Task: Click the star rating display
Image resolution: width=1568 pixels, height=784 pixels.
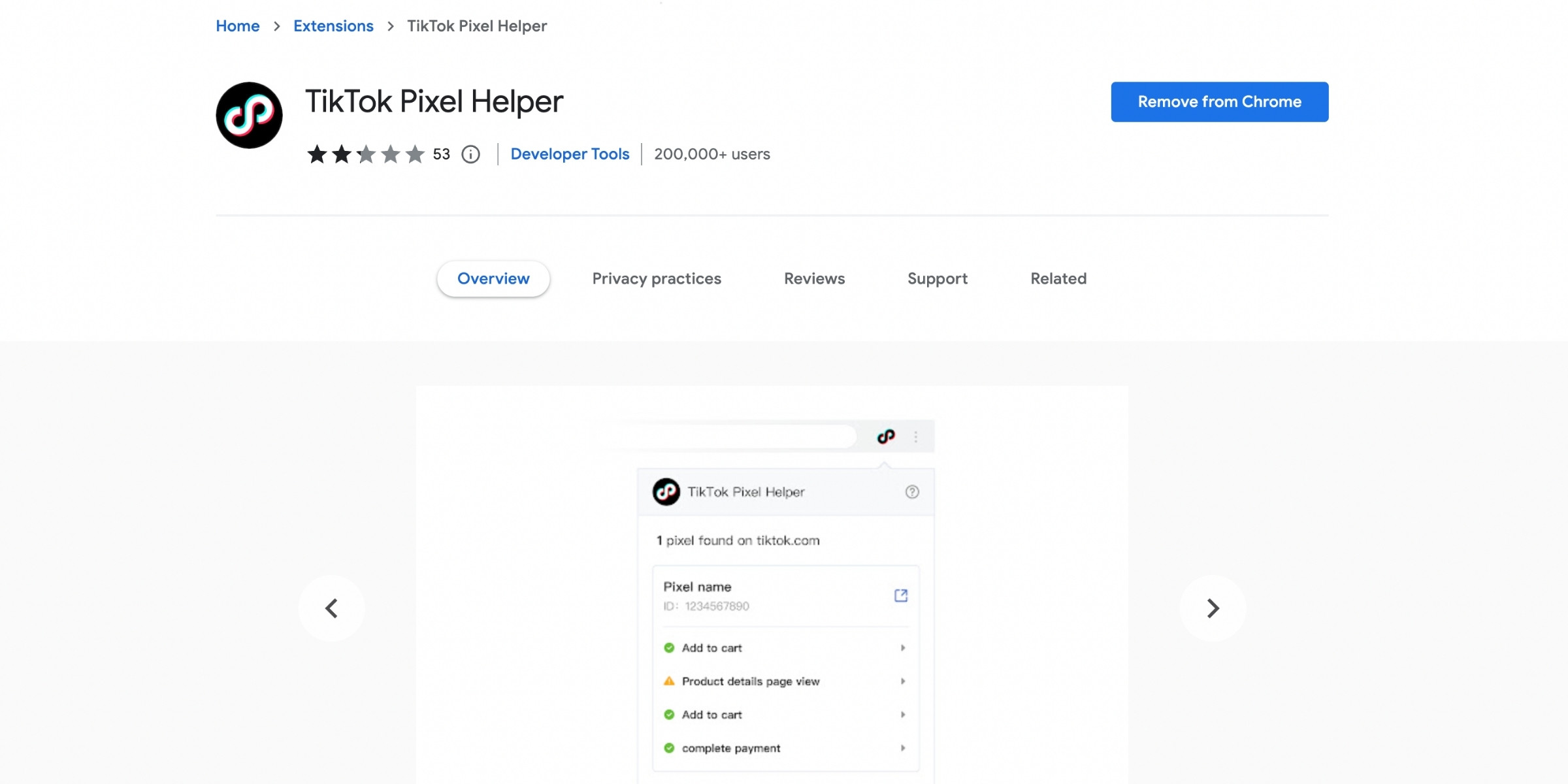Action: coord(366,154)
